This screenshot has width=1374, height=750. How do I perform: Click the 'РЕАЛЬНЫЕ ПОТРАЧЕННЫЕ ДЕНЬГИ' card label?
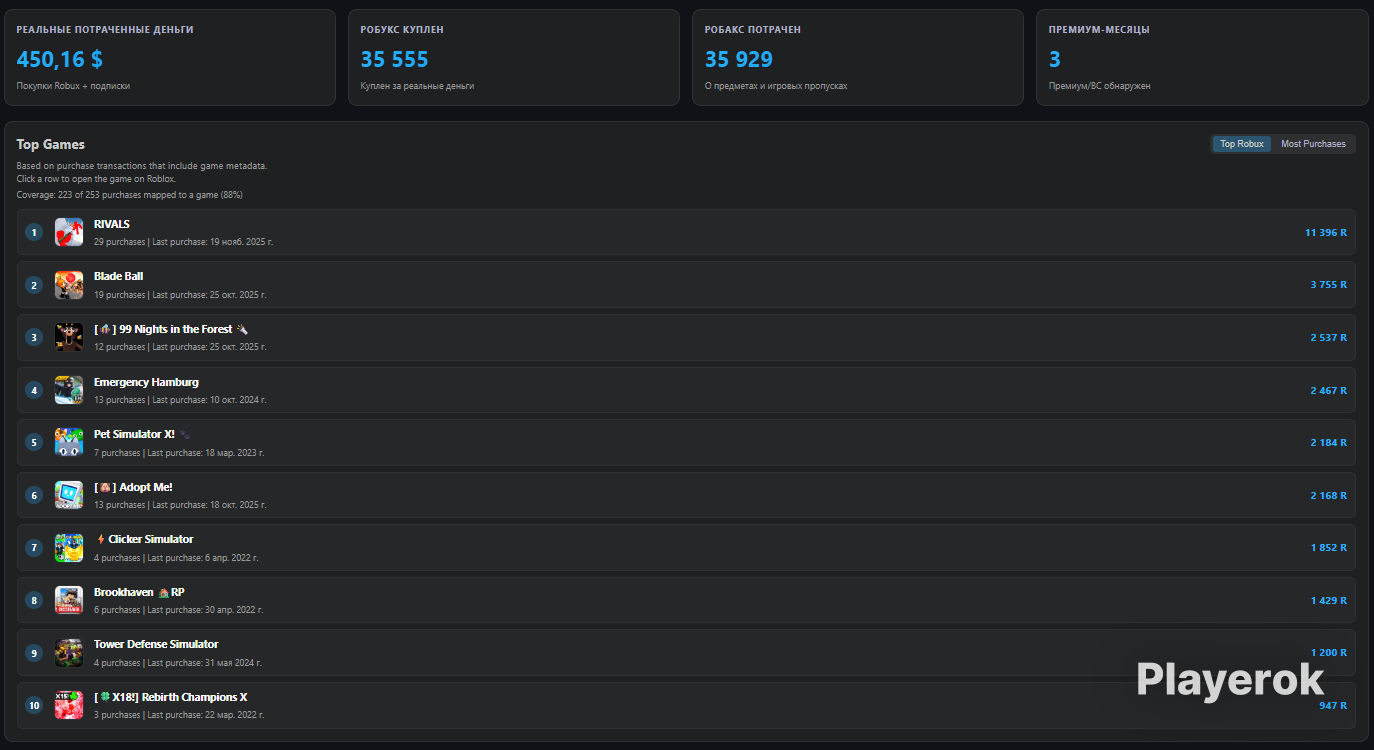point(105,30)
